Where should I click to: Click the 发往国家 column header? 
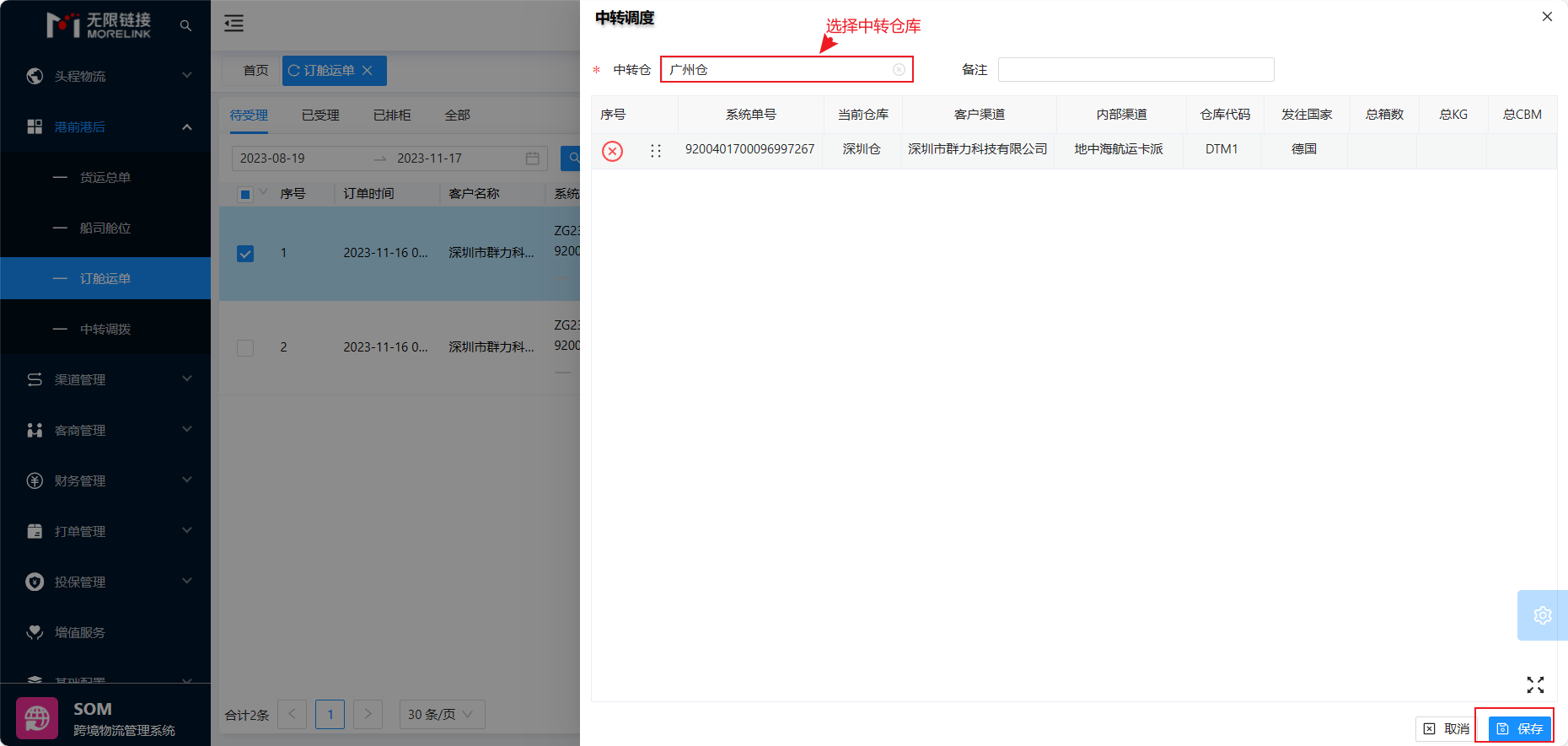pos(1307,115)
